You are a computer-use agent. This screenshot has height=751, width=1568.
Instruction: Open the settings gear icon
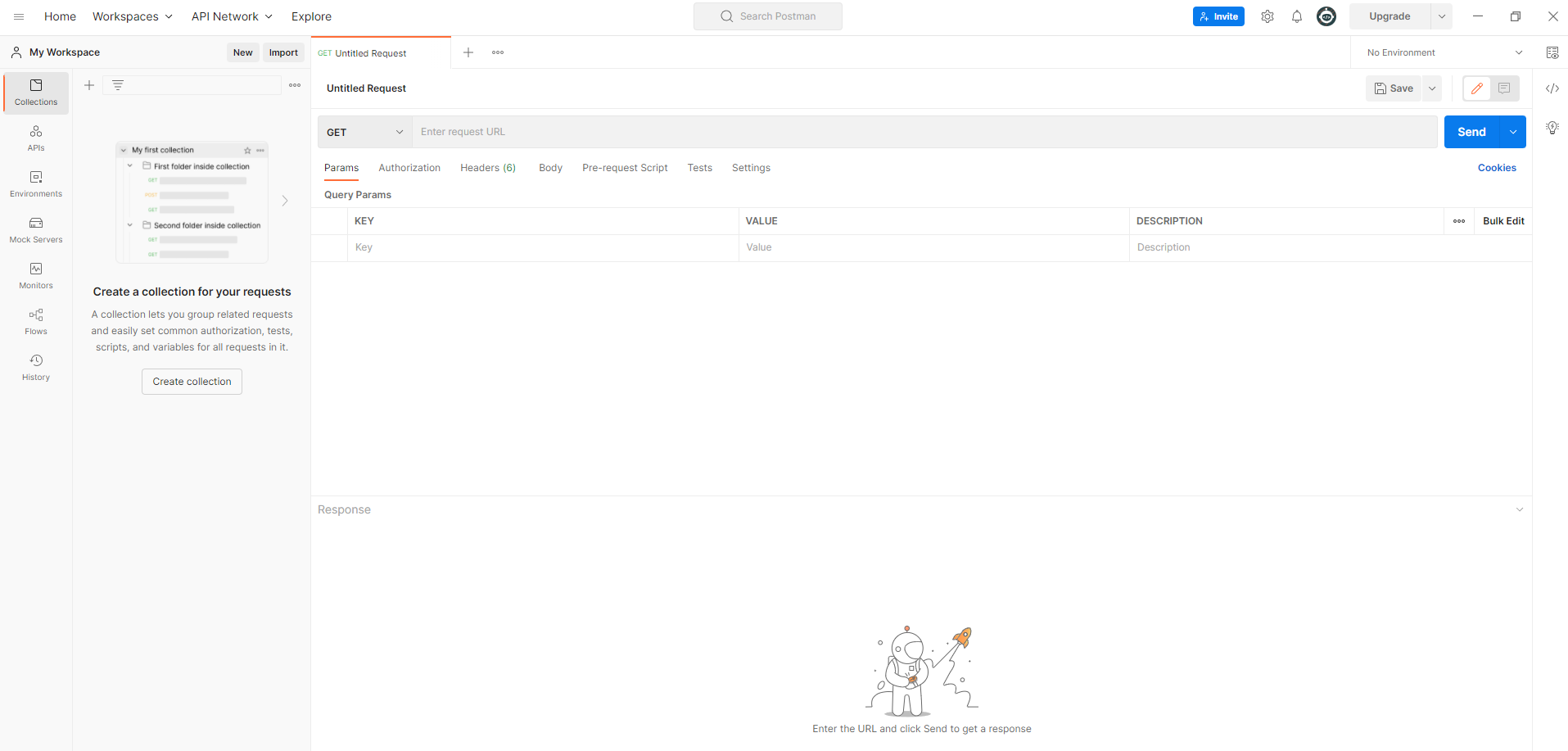pos(1268,16)
